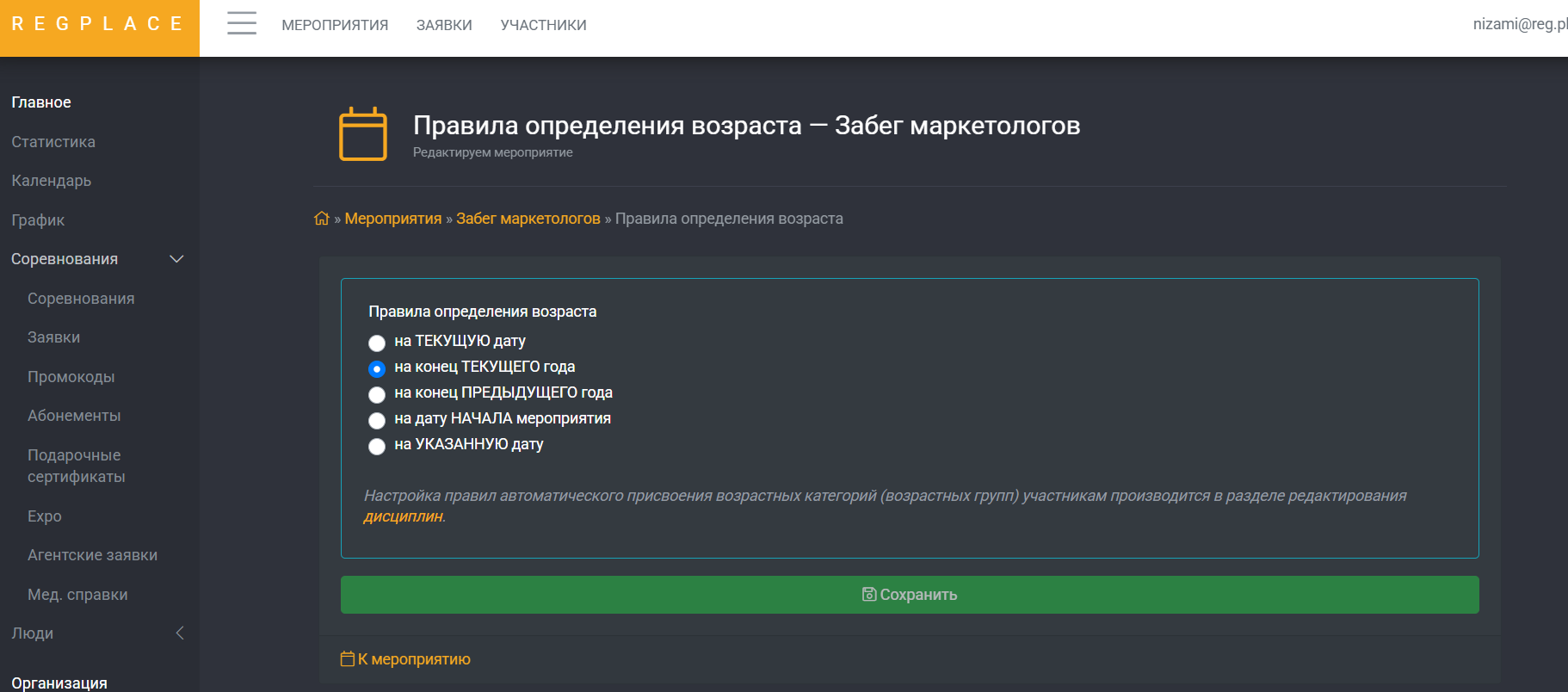
Task: Open График in the sidebar
Action: (x=38, y=220)
